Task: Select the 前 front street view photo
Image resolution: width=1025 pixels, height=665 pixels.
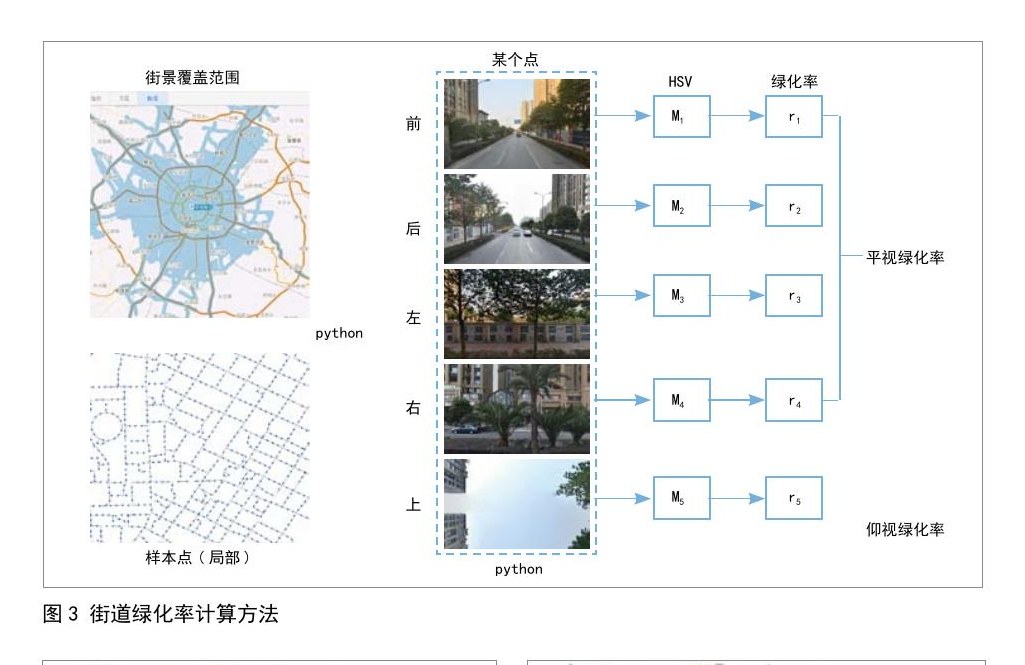Action: [516, 124]
